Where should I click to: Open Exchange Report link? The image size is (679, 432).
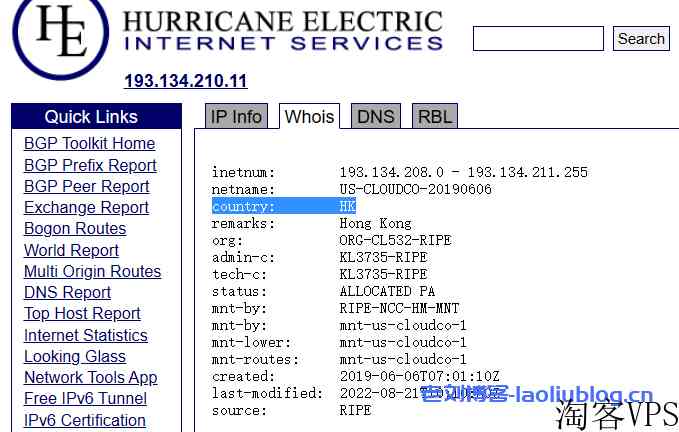tap(87, 208)
